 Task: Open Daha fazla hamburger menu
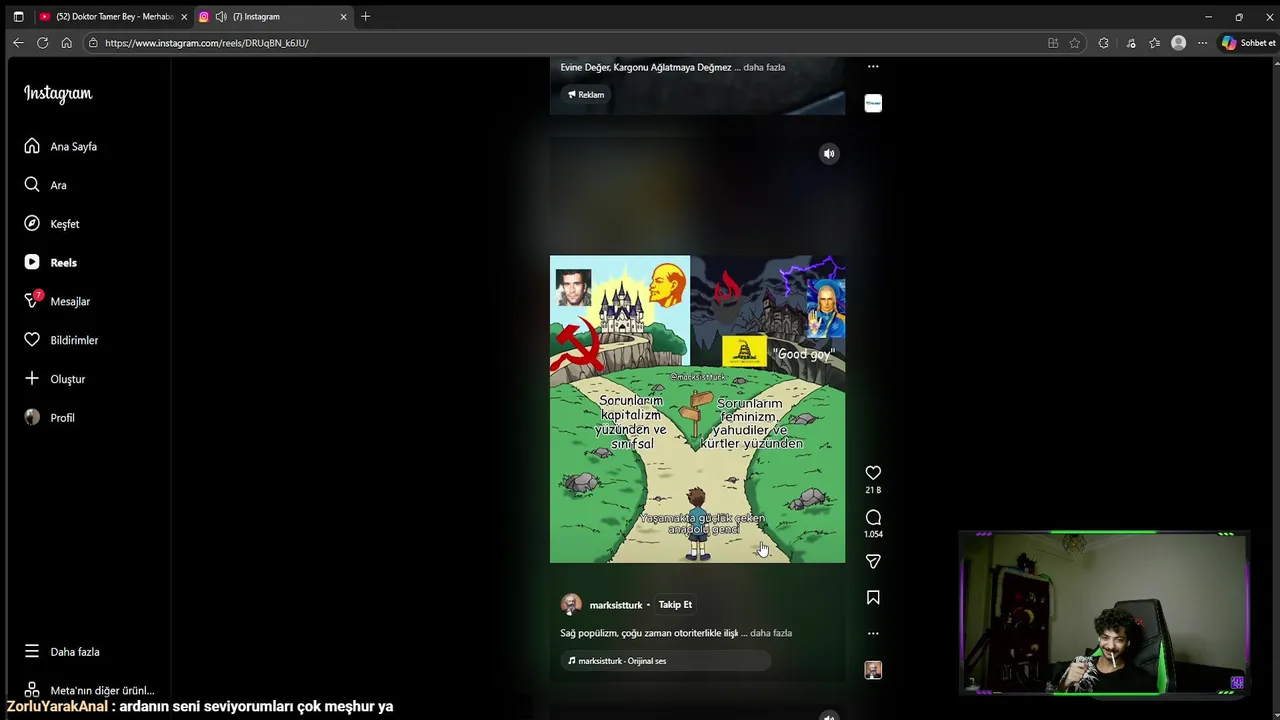62,651
